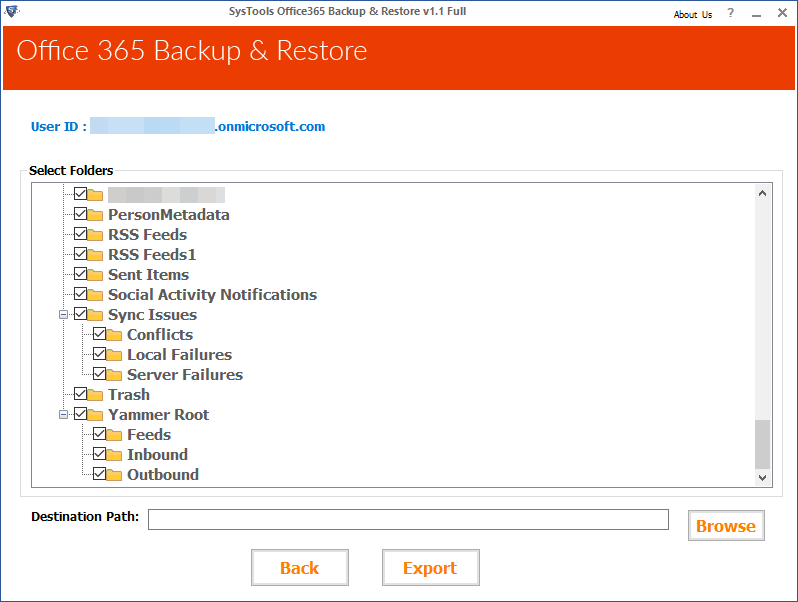Toggle the Sent Items checkbox
Viewport: 798px width, 602px height.
[x=80, y=273]
